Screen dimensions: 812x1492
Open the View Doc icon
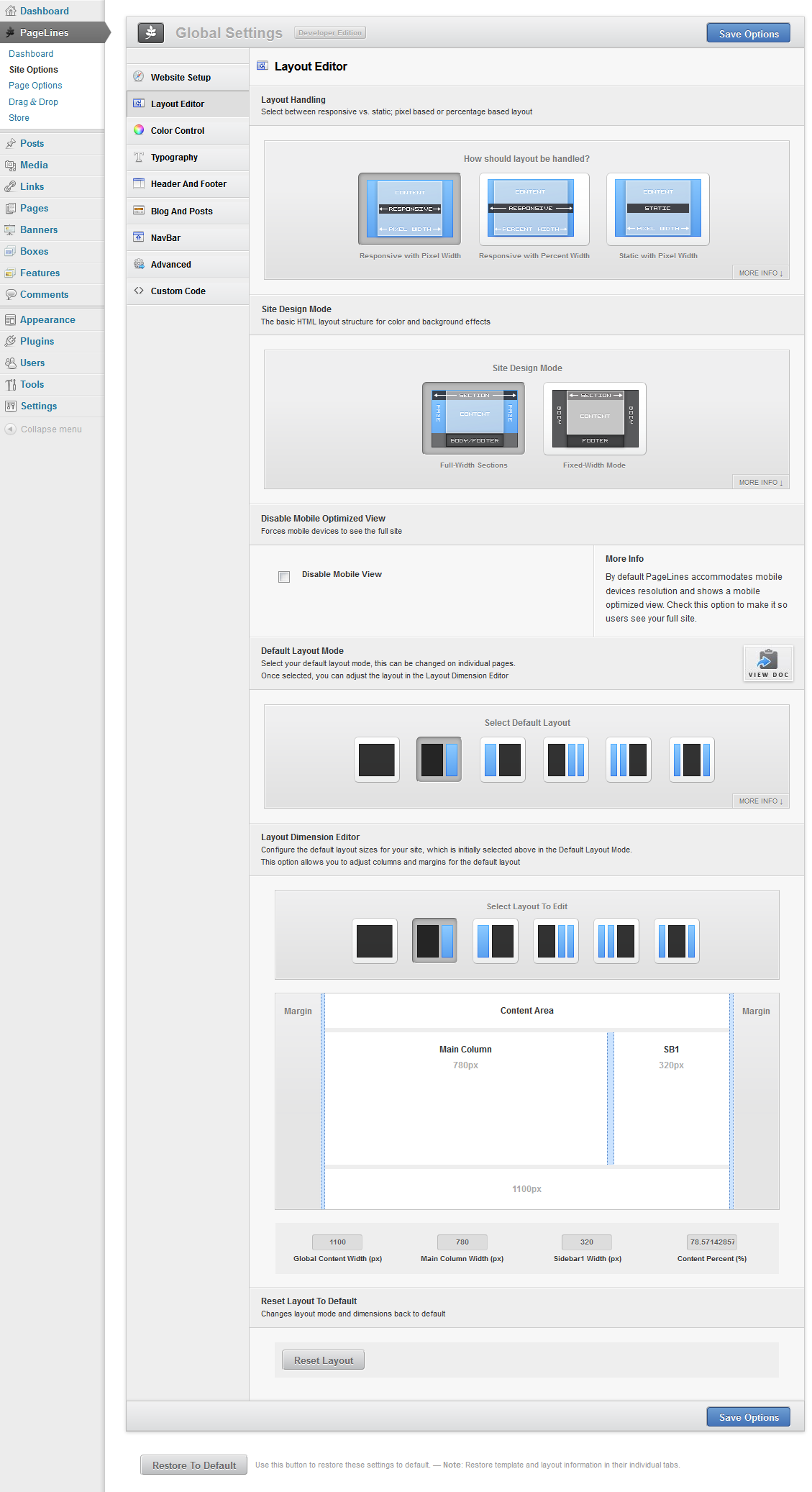click(x=768, y=663)
